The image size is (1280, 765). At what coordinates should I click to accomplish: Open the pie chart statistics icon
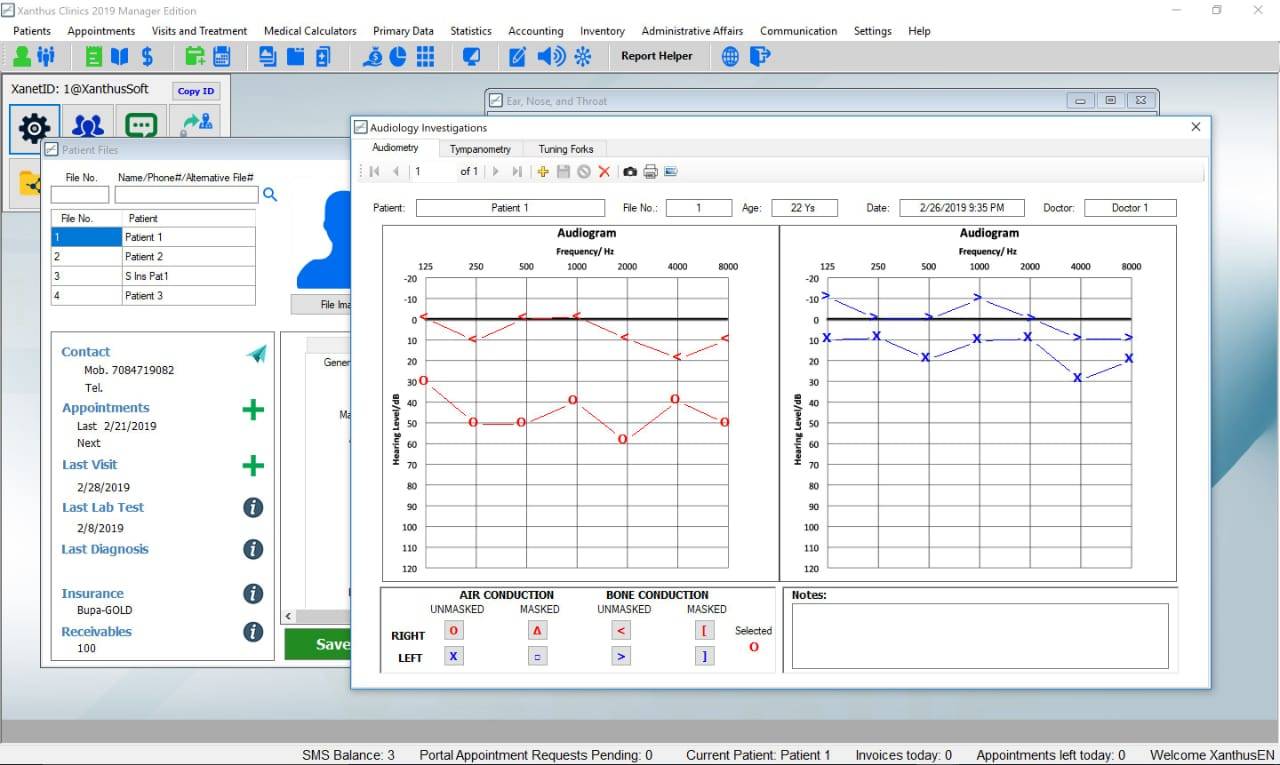[398, 56]
